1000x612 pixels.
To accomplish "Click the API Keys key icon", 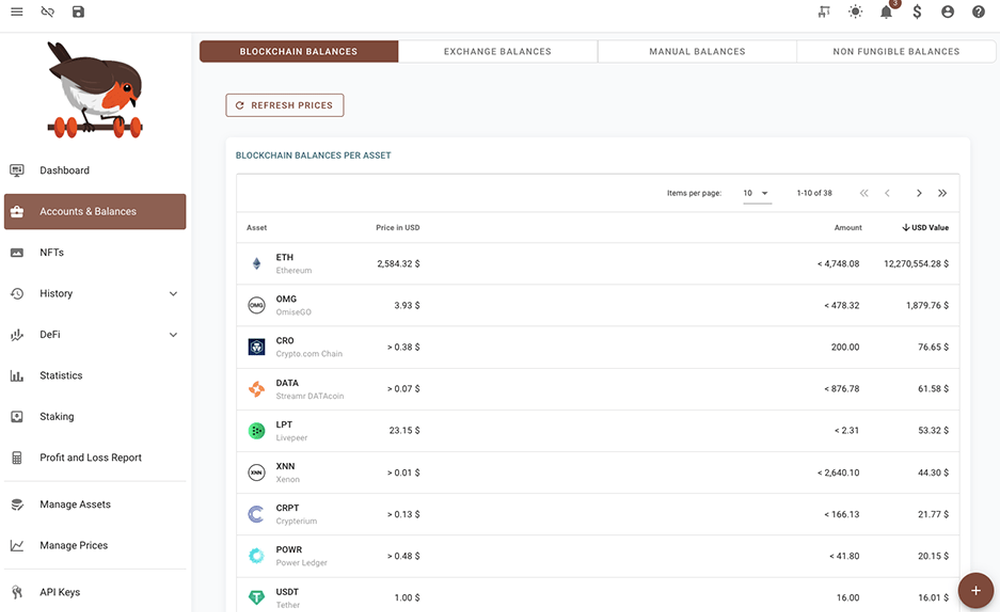I will pyautogui.click(x=17, y=592).
